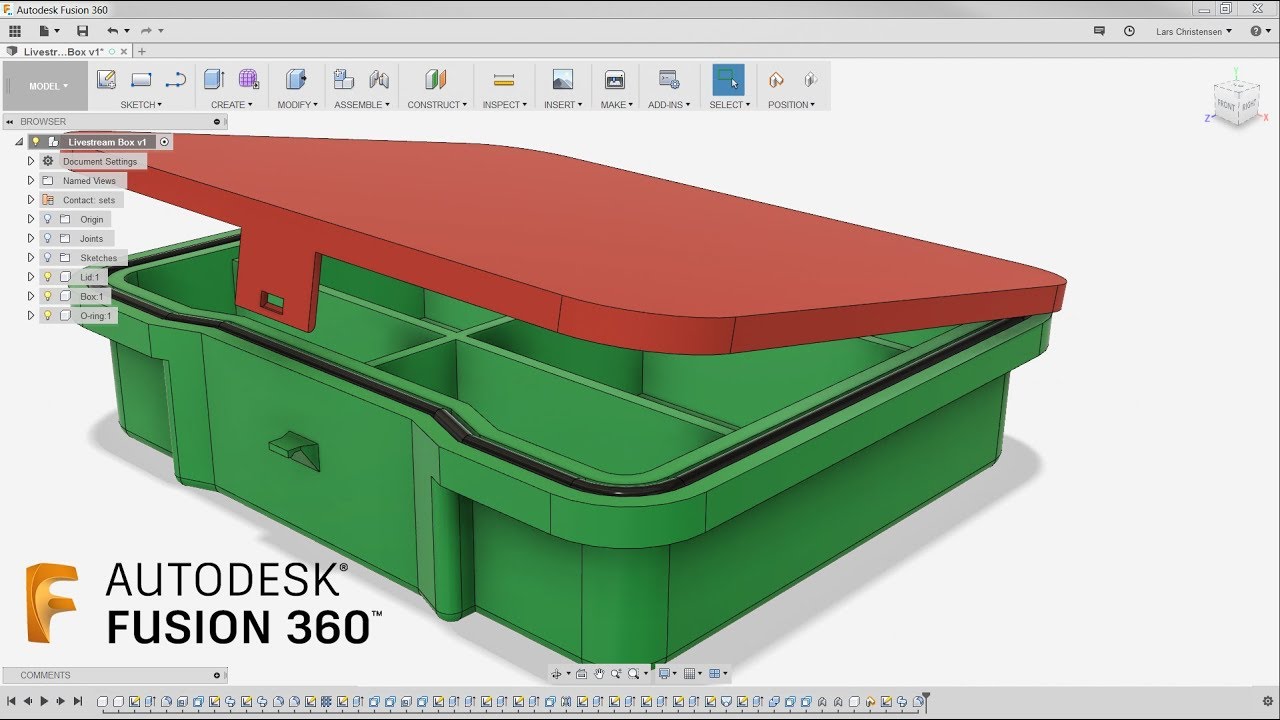Expand Contact sets node
The height and width of the screenshot is (720, 1280).
31,200
